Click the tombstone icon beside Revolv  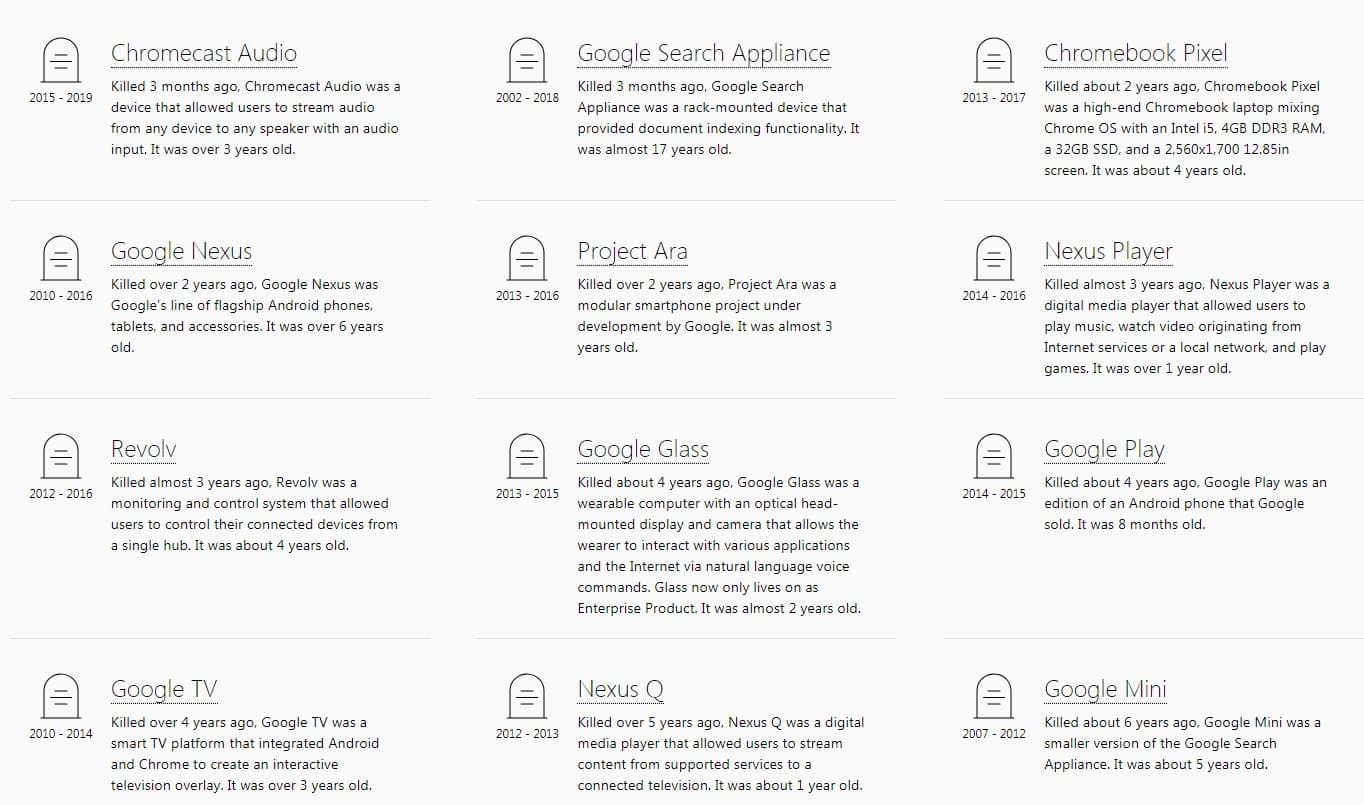[x=61, y=457]
